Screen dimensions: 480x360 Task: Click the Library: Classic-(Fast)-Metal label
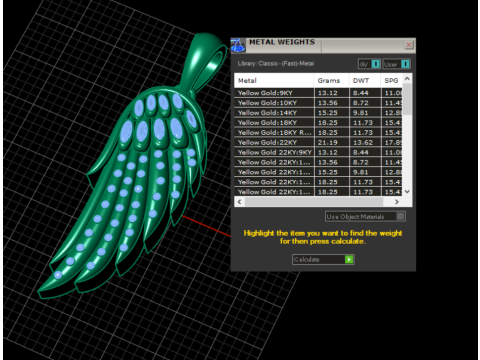point(276,64)
